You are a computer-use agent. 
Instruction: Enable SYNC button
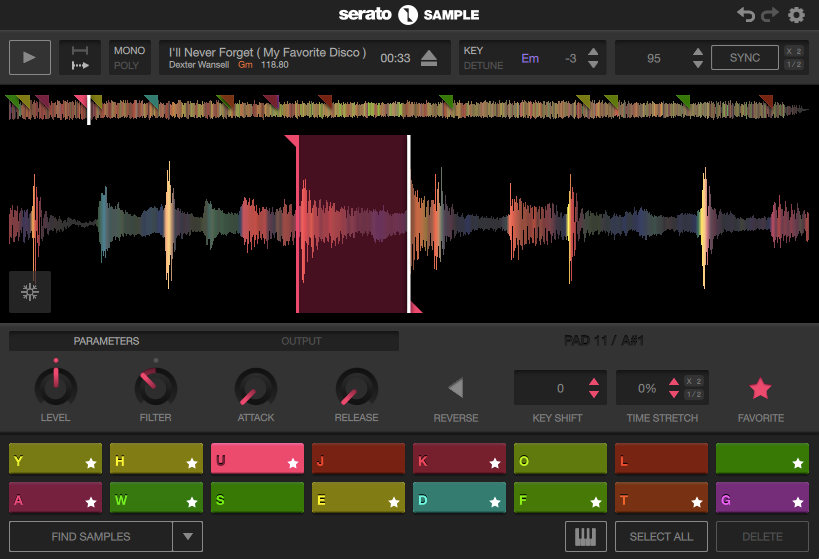coord(745,57)
